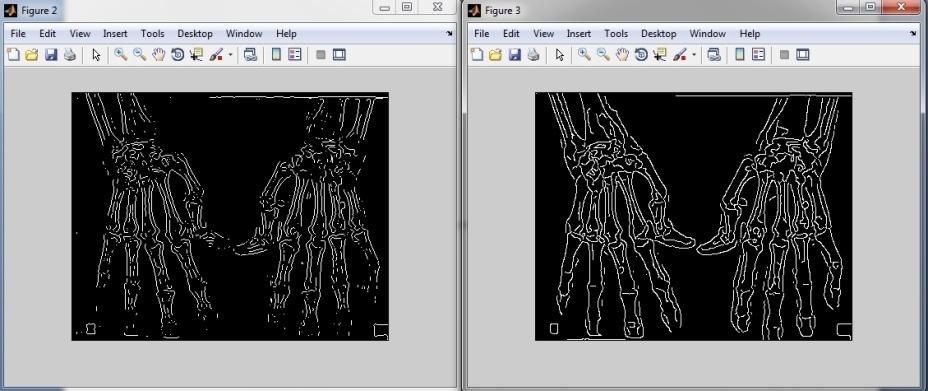Save figure icon in Figure 2
Screen dimensions: 928x391
pos(51,55)
